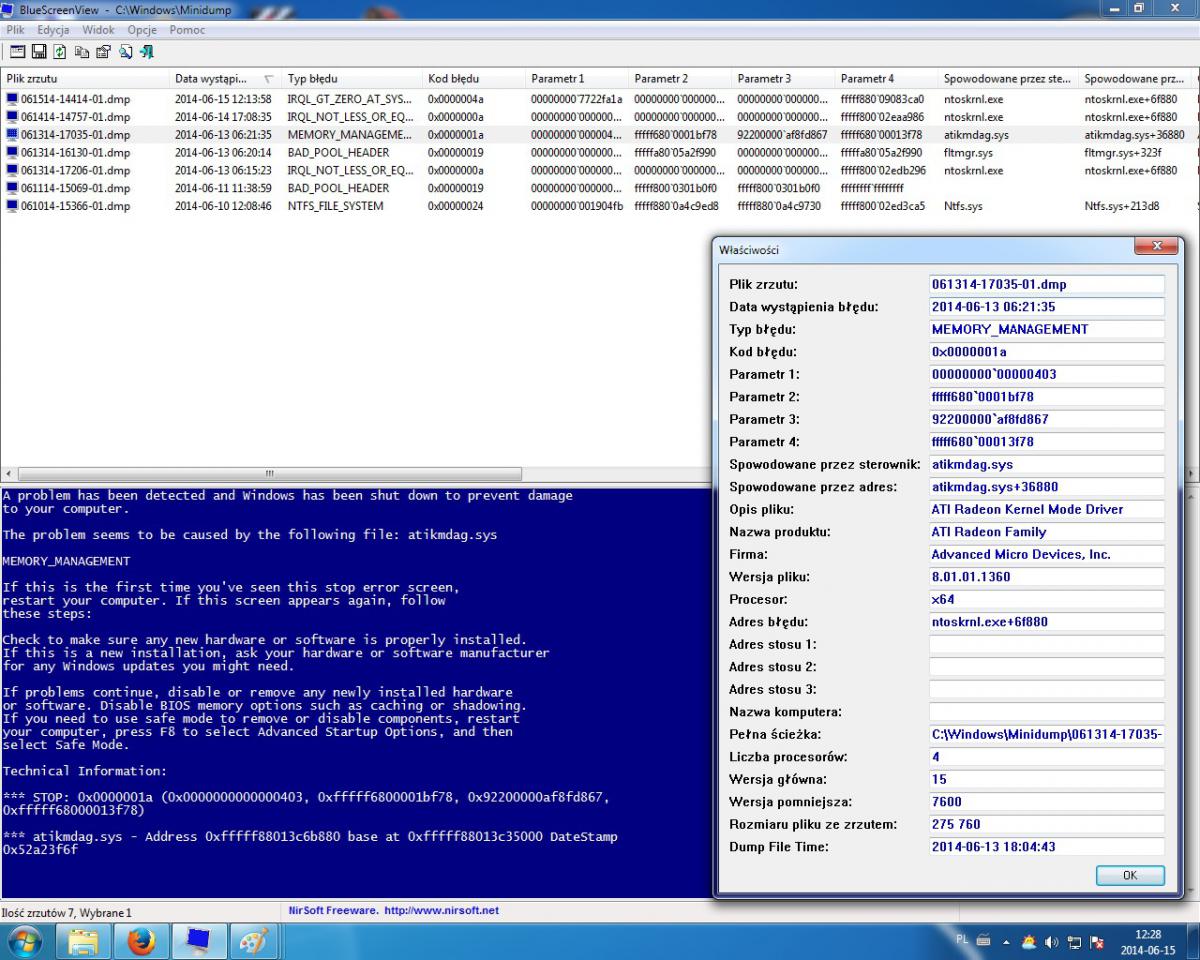Click the on-screen keyboard tray icon
The image size is (1200, 960).
[983, 940]
